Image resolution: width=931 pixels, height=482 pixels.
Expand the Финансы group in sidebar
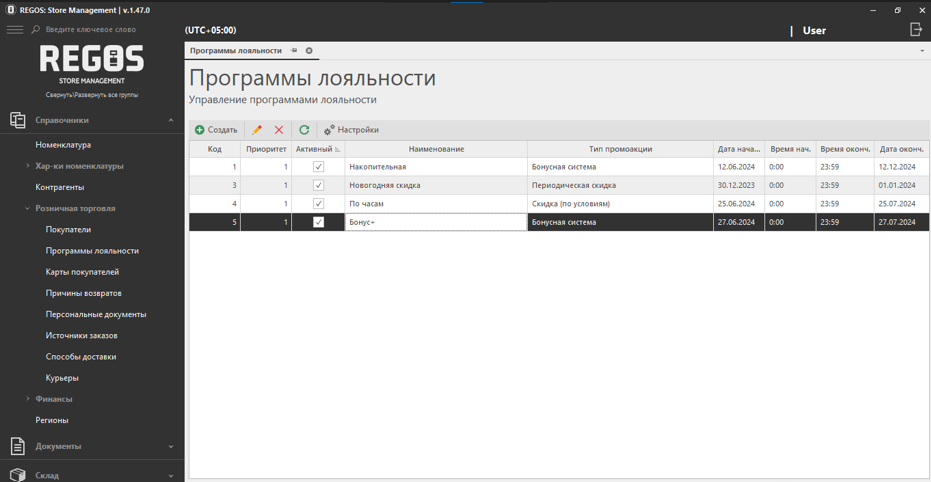[28, 399]
